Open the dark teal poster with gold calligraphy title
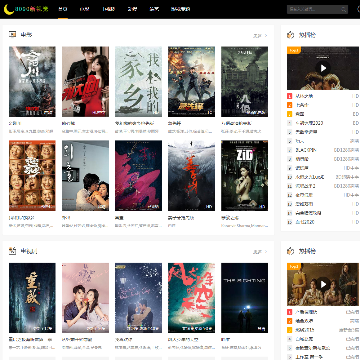The height and width of the screenshot is (360, 360). [32, 298]
